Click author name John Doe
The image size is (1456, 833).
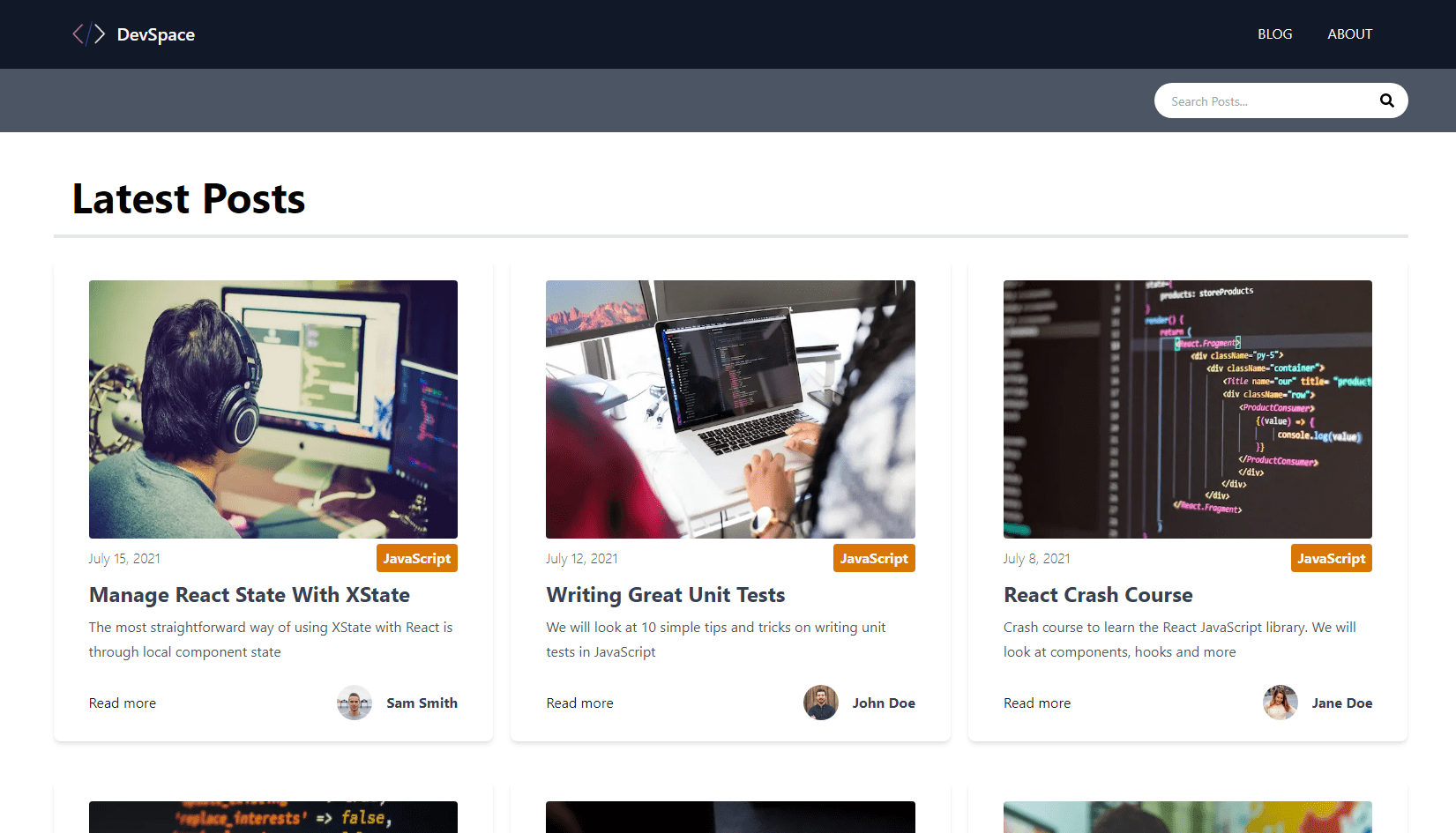click(x=884, y=703)
